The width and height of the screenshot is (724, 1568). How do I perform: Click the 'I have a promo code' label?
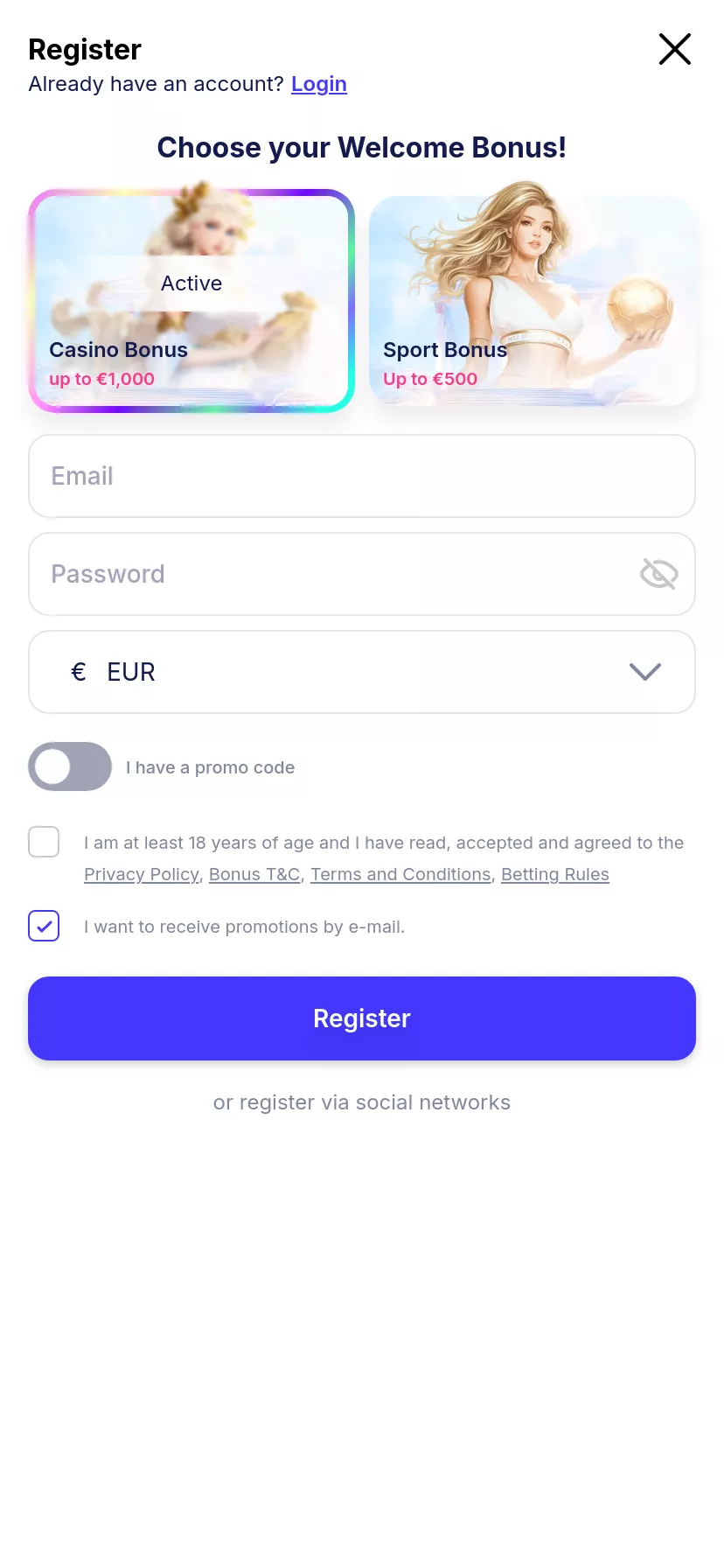[x=210, y=767]
